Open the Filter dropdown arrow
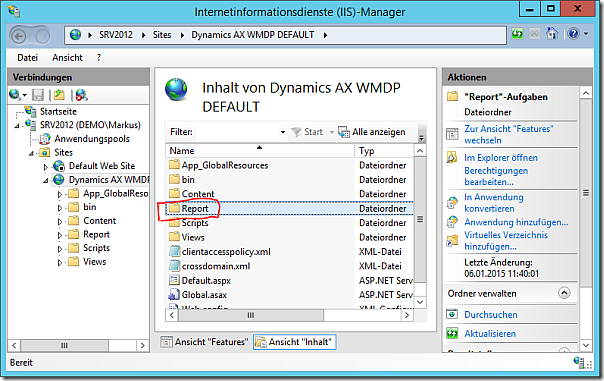This screenshot has width=604, height=381. (x=283, y=132)
